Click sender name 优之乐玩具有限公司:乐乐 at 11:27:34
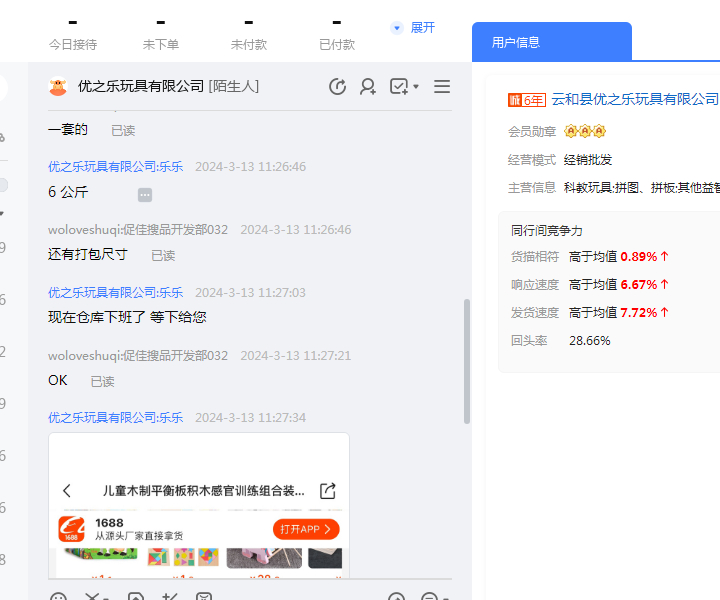This screenshot has height=600, width=720. pos(116,418)
